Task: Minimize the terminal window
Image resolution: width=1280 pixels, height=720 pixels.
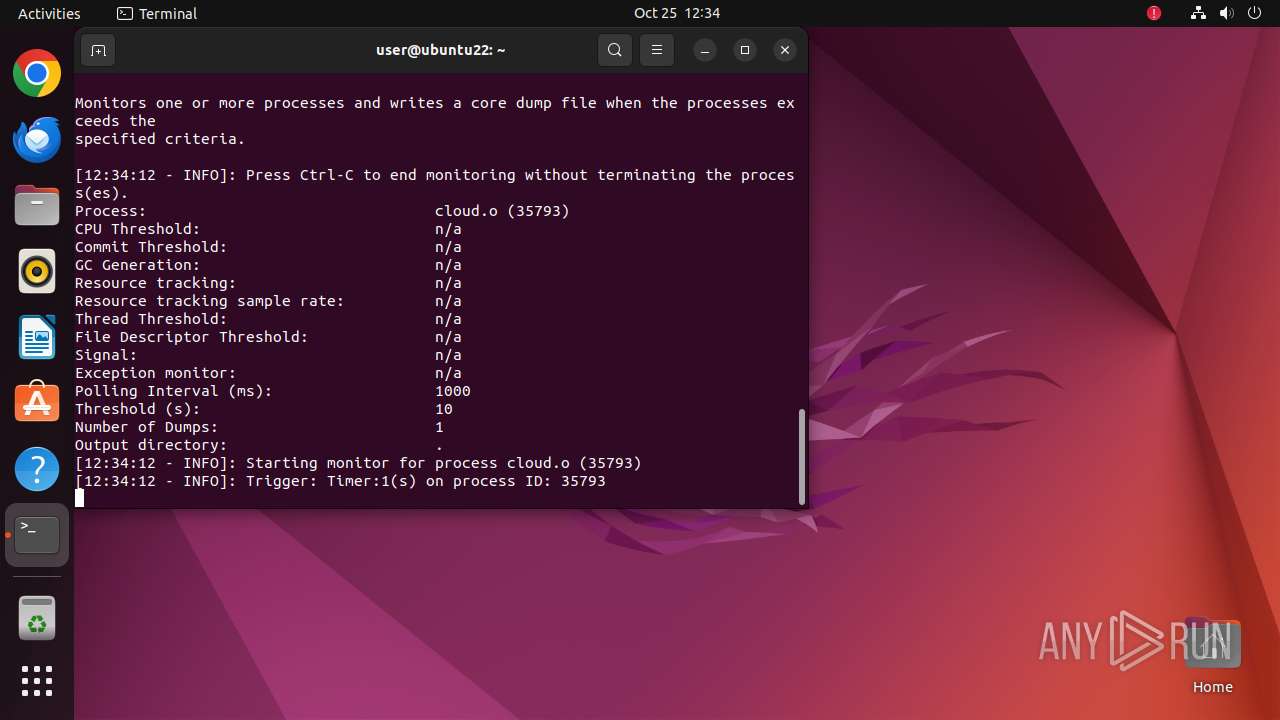Action: coord(705,50)
